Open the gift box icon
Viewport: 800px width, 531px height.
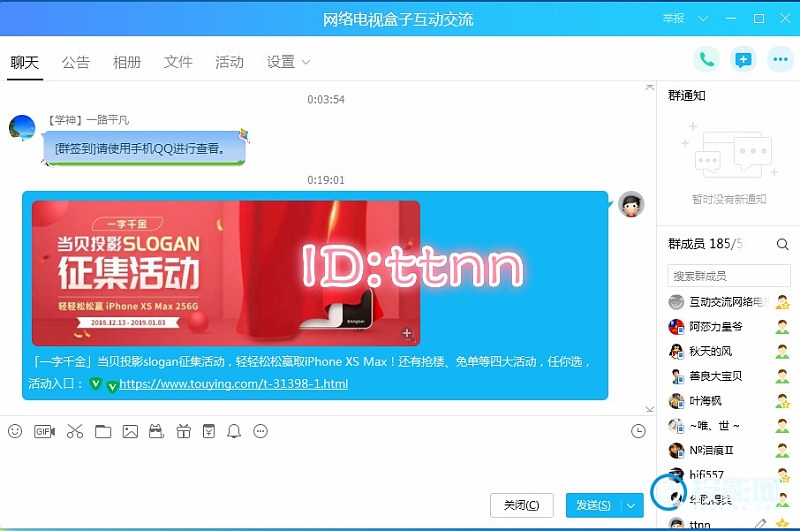[183, 432]
